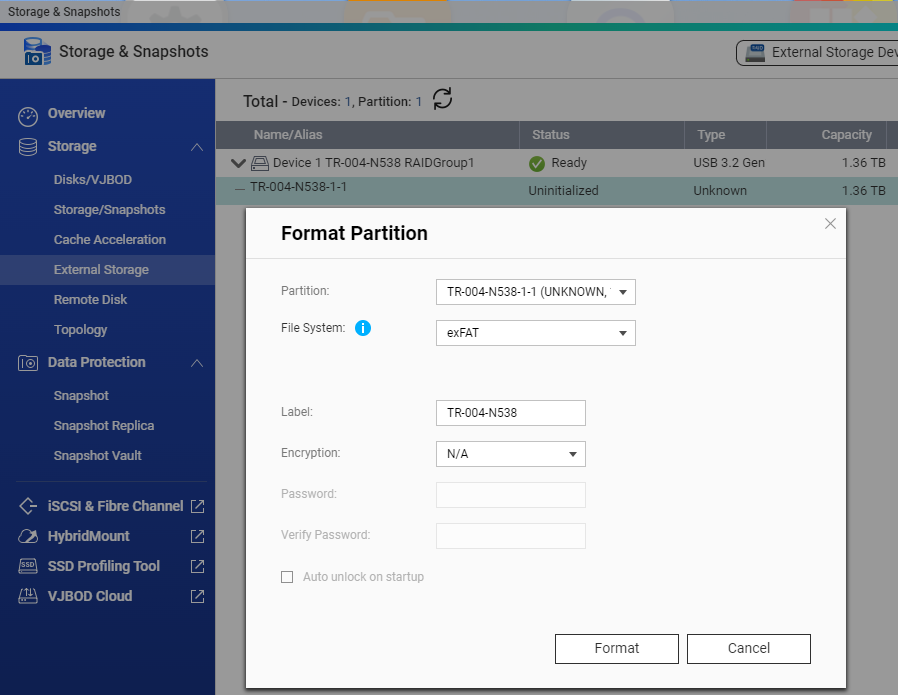Collapse Device 1 TR-004-N538 row

(237, 163)
